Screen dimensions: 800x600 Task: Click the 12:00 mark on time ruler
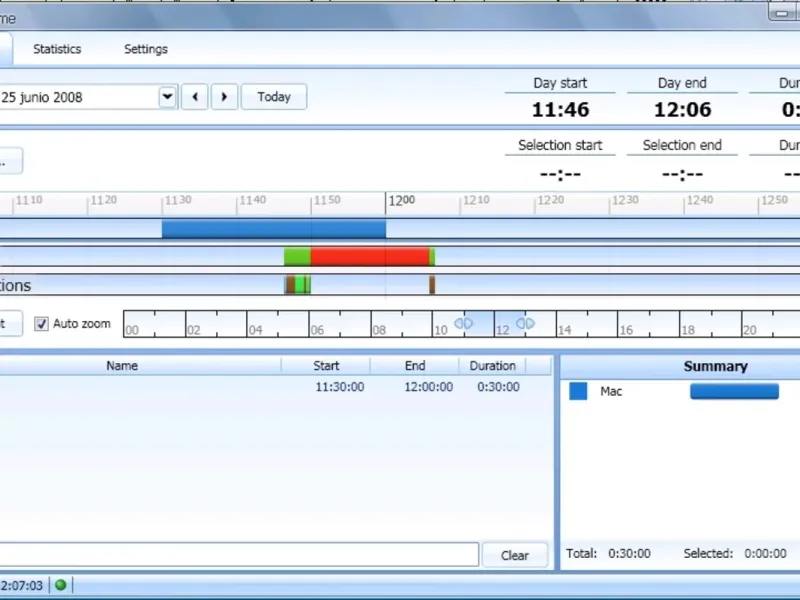click(401, 201)
